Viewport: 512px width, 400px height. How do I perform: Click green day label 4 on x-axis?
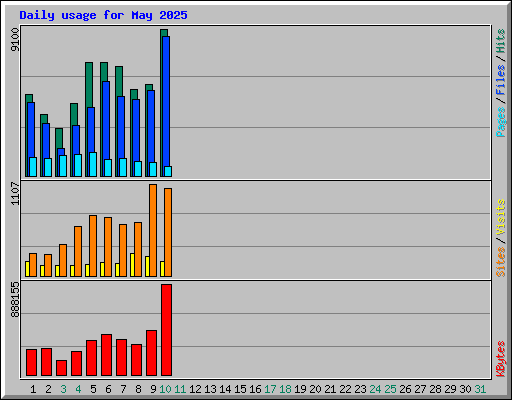pos(78,389)
